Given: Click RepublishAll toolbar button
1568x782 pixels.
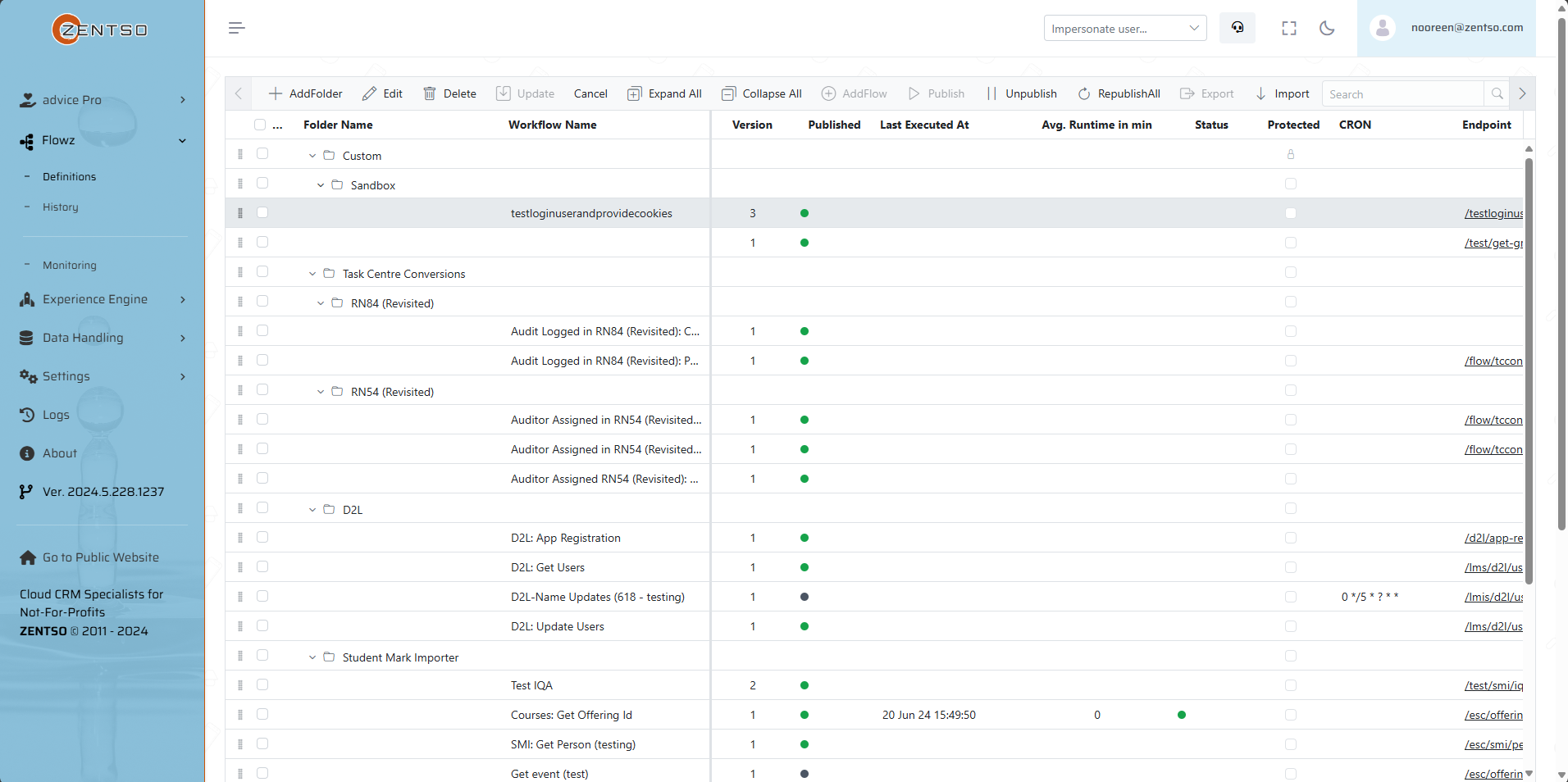Looking at the screenshot, I should coord(1119,93).
